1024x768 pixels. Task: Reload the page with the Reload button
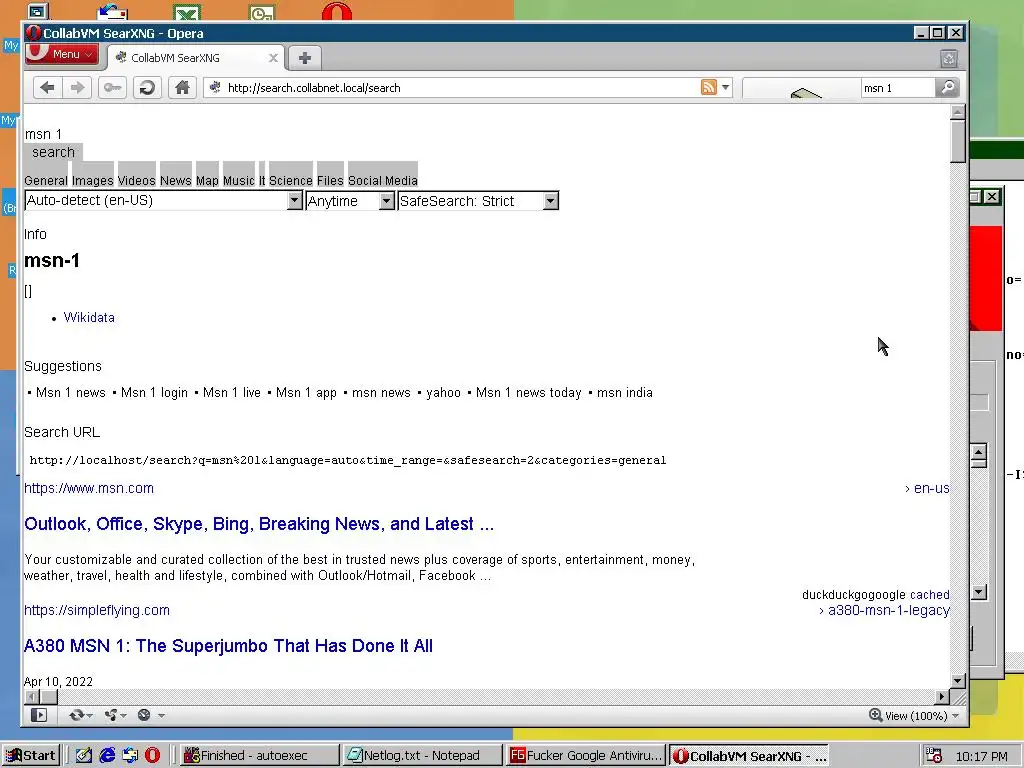pyautogui.click(x=147, y=88)
